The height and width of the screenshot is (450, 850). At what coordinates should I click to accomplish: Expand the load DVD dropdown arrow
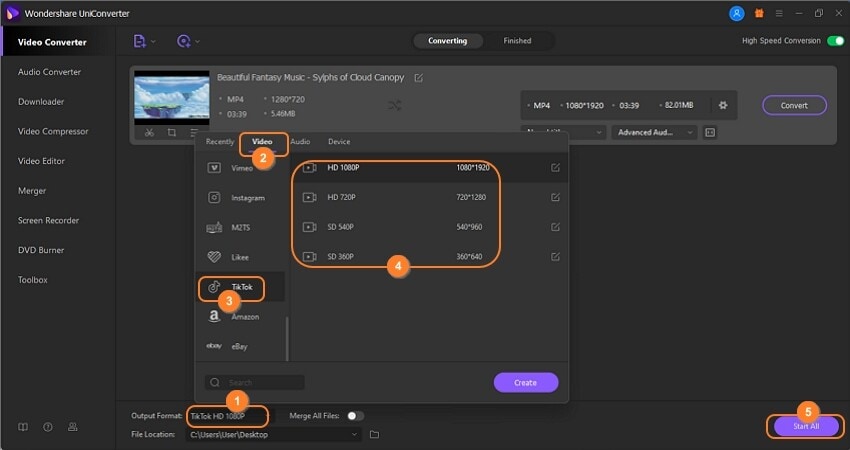(197, 42)
